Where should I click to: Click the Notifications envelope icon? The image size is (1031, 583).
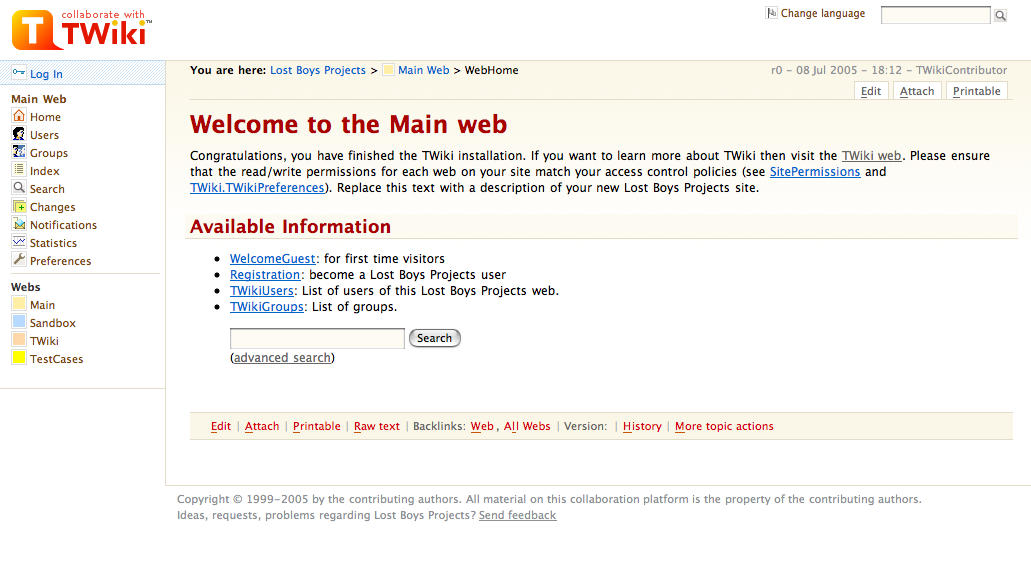pyautogui.click(x=19, y=224)
